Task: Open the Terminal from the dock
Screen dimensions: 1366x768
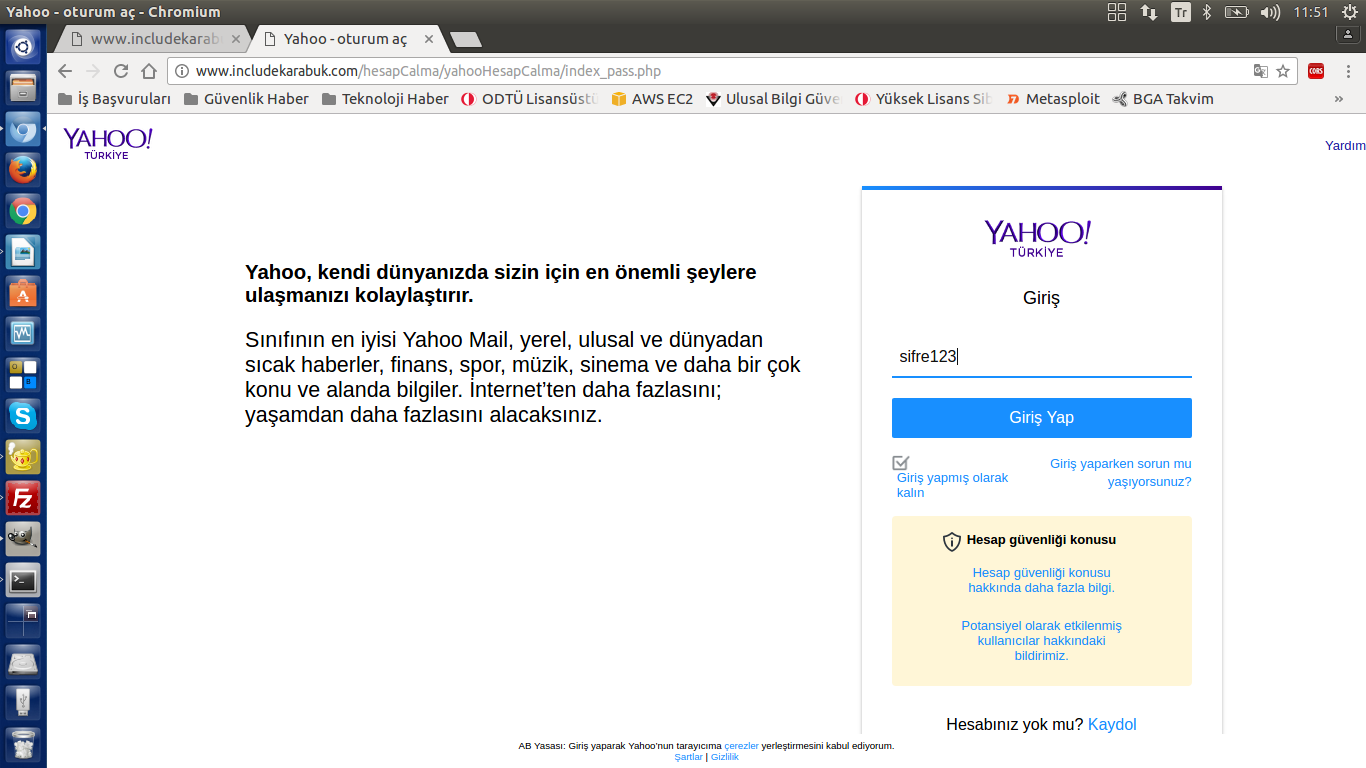Action: click(x=23, y=580)
